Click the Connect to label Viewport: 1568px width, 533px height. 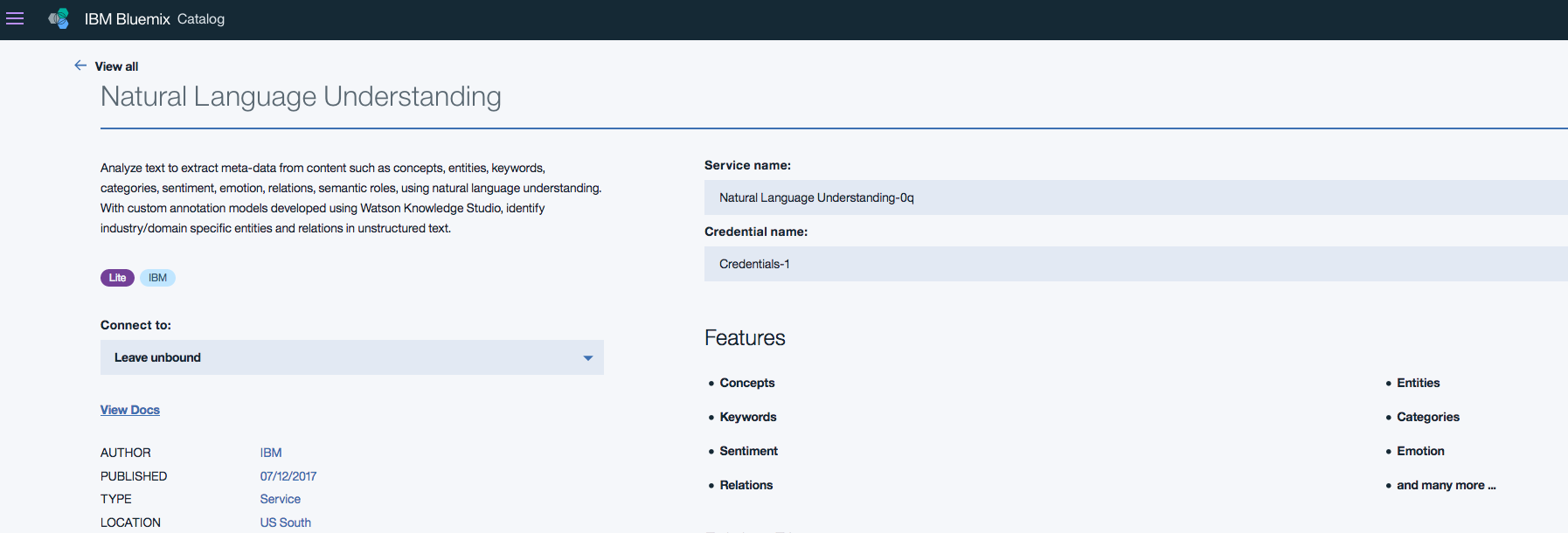(x=135, y=325)
